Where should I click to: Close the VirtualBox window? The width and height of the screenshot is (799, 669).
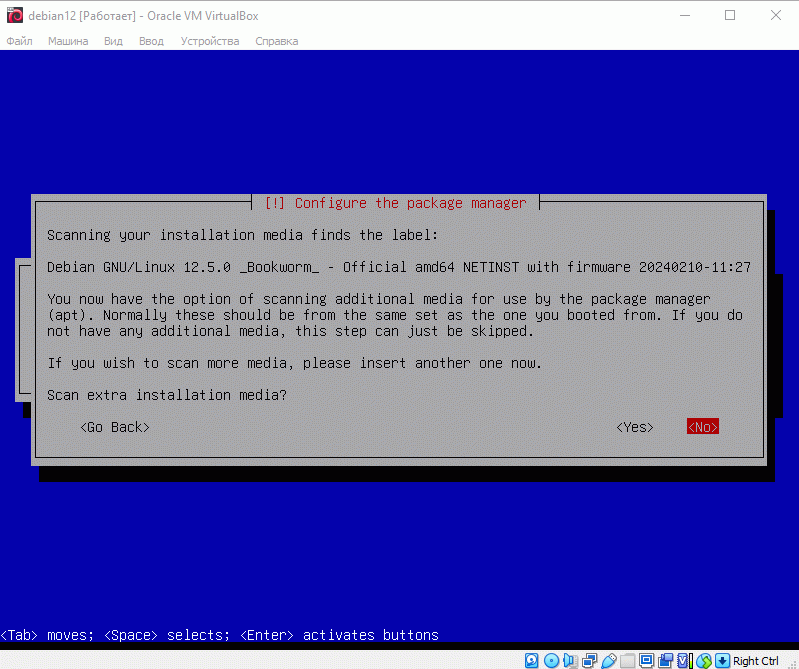point(776,15)
